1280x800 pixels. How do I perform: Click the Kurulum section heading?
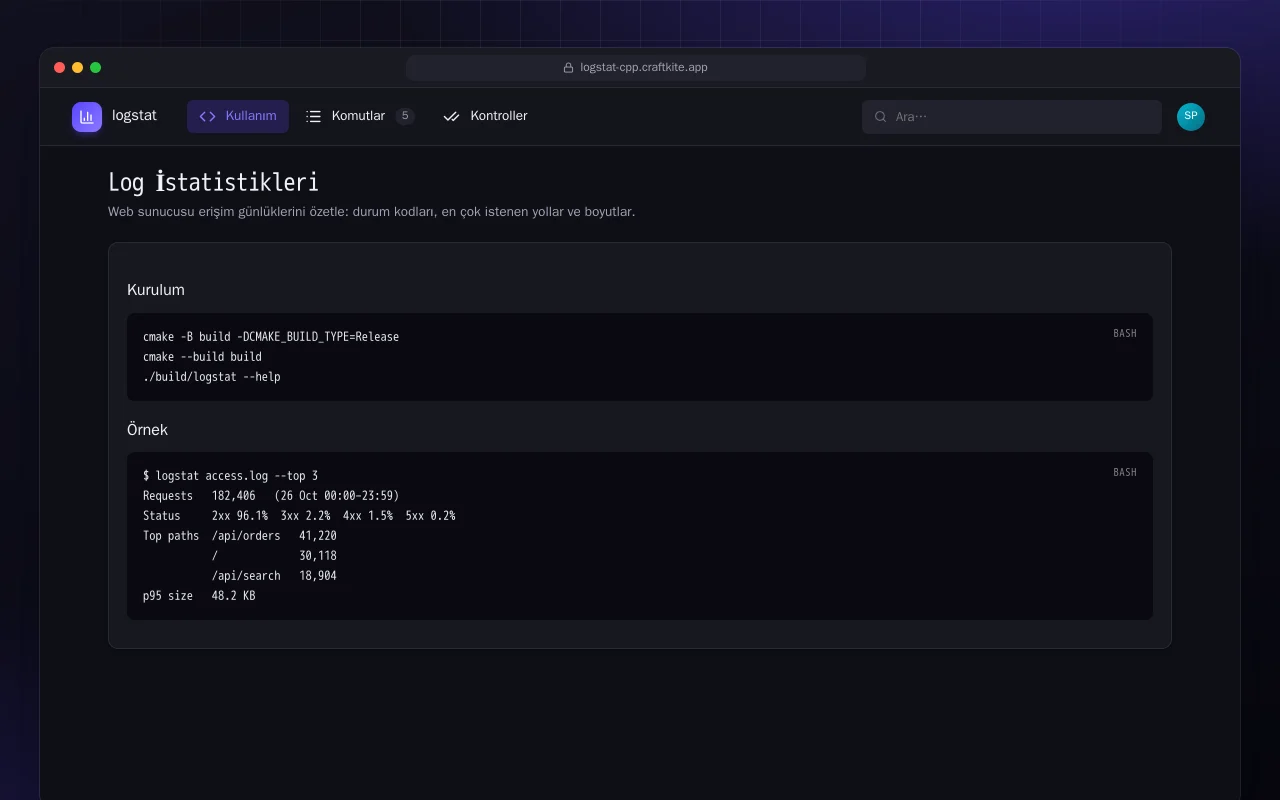coord(156,290)
